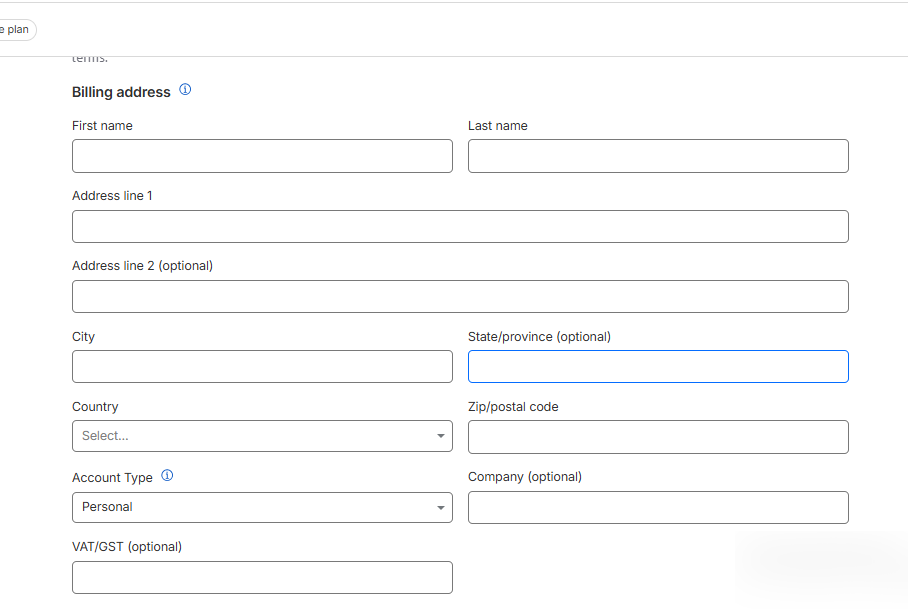Click the Account Type dropdown chevron arrow
The height and width of the screenshot is (609, 908).
point(440,507)
